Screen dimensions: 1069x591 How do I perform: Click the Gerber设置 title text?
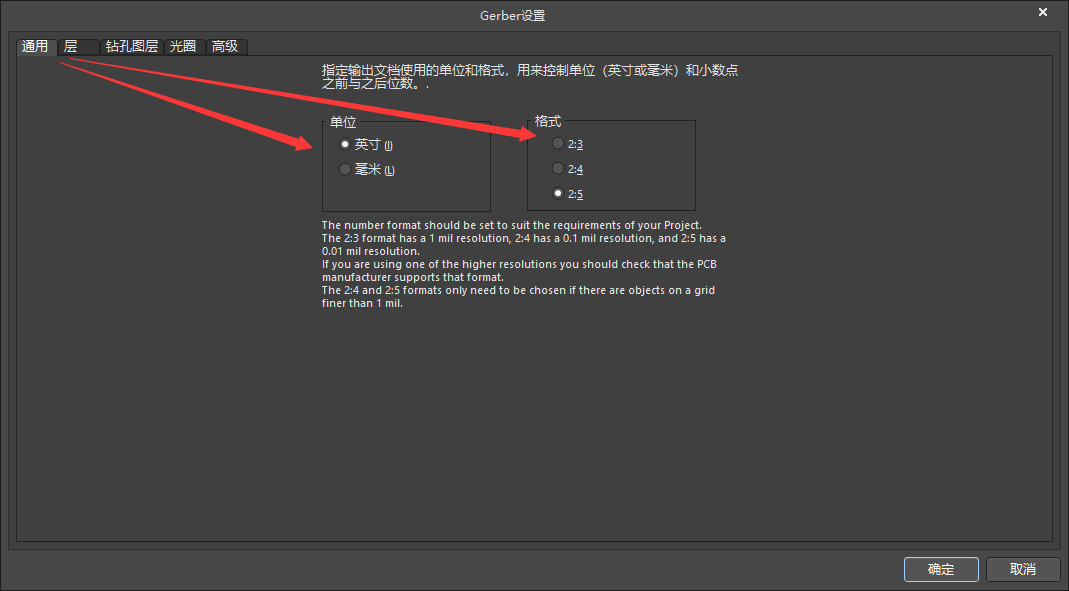point(513,16)
